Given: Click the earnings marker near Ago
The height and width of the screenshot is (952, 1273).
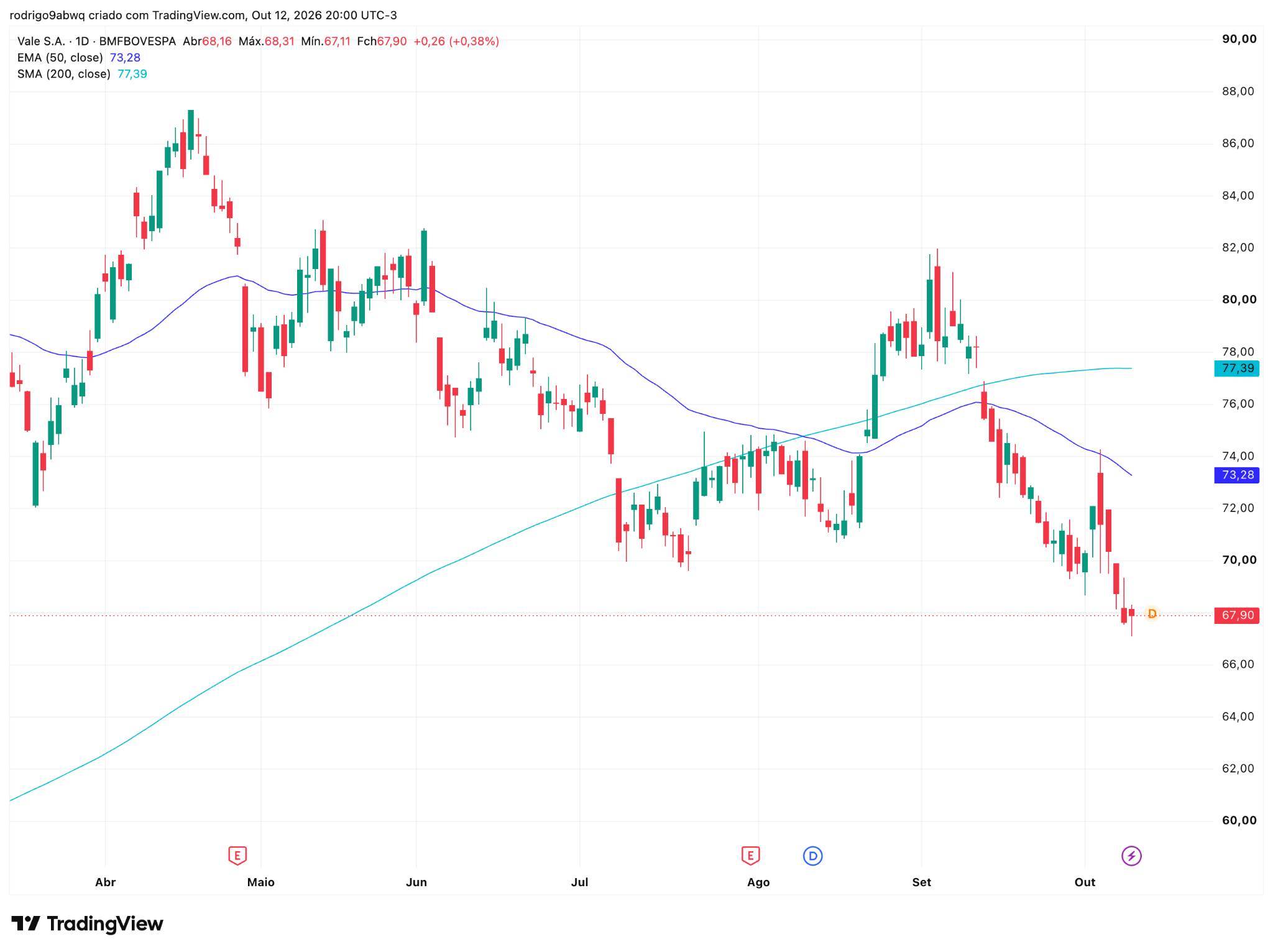Looking at the screenshot, I should pos(750,856).
